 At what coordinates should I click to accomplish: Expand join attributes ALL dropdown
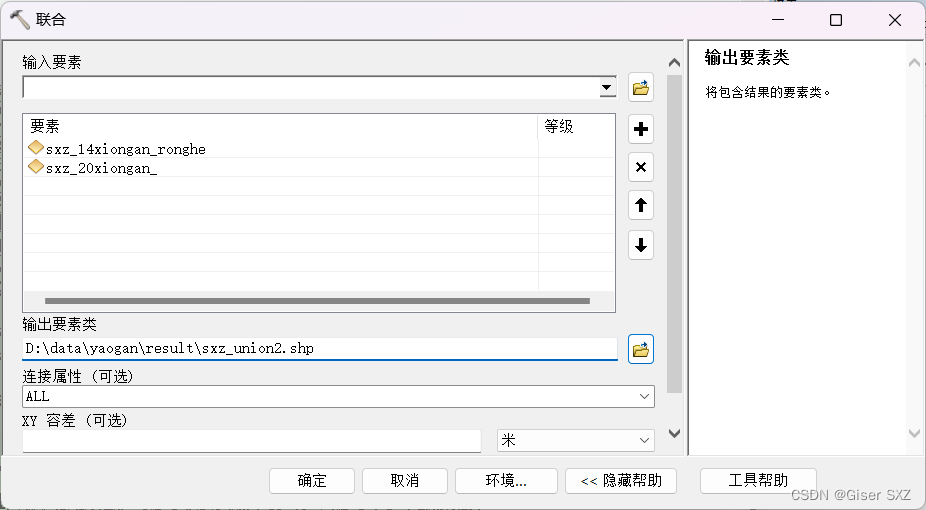click(644, 396)
